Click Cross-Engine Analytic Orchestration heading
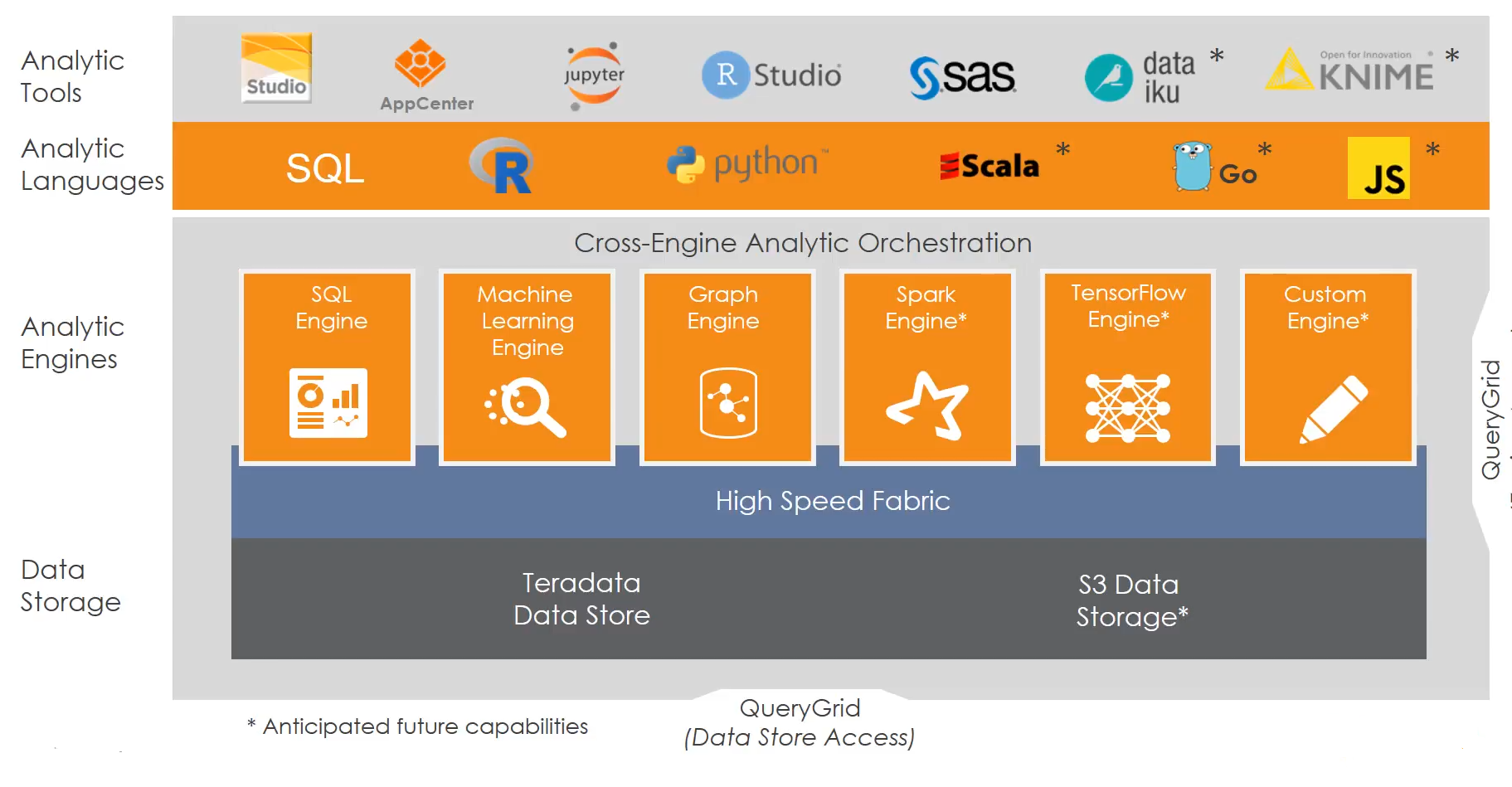This screenshot has width=1512, height=787. click(x=803, y=243)
